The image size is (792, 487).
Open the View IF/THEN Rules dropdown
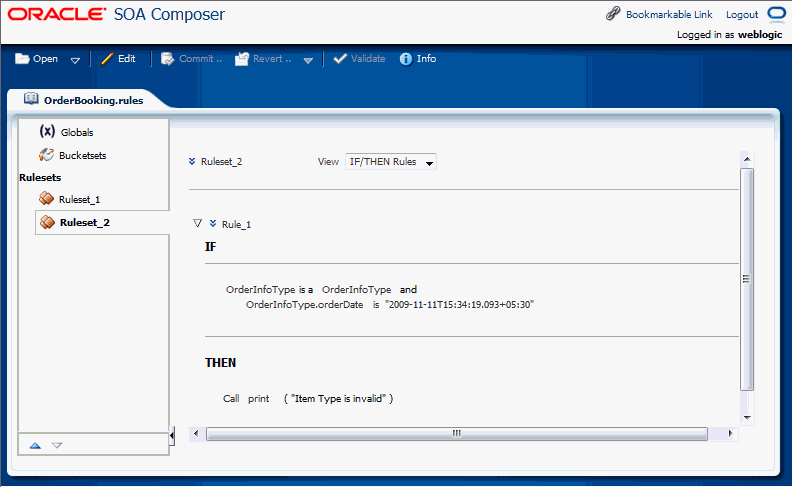click(390, 162)
